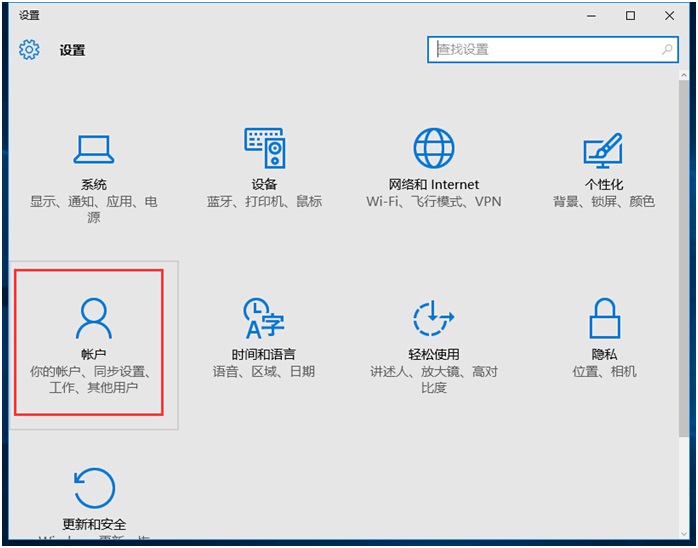
Task: Focus the 查找设置 search field
Action: pyautogui.click(x=545, y=49)
